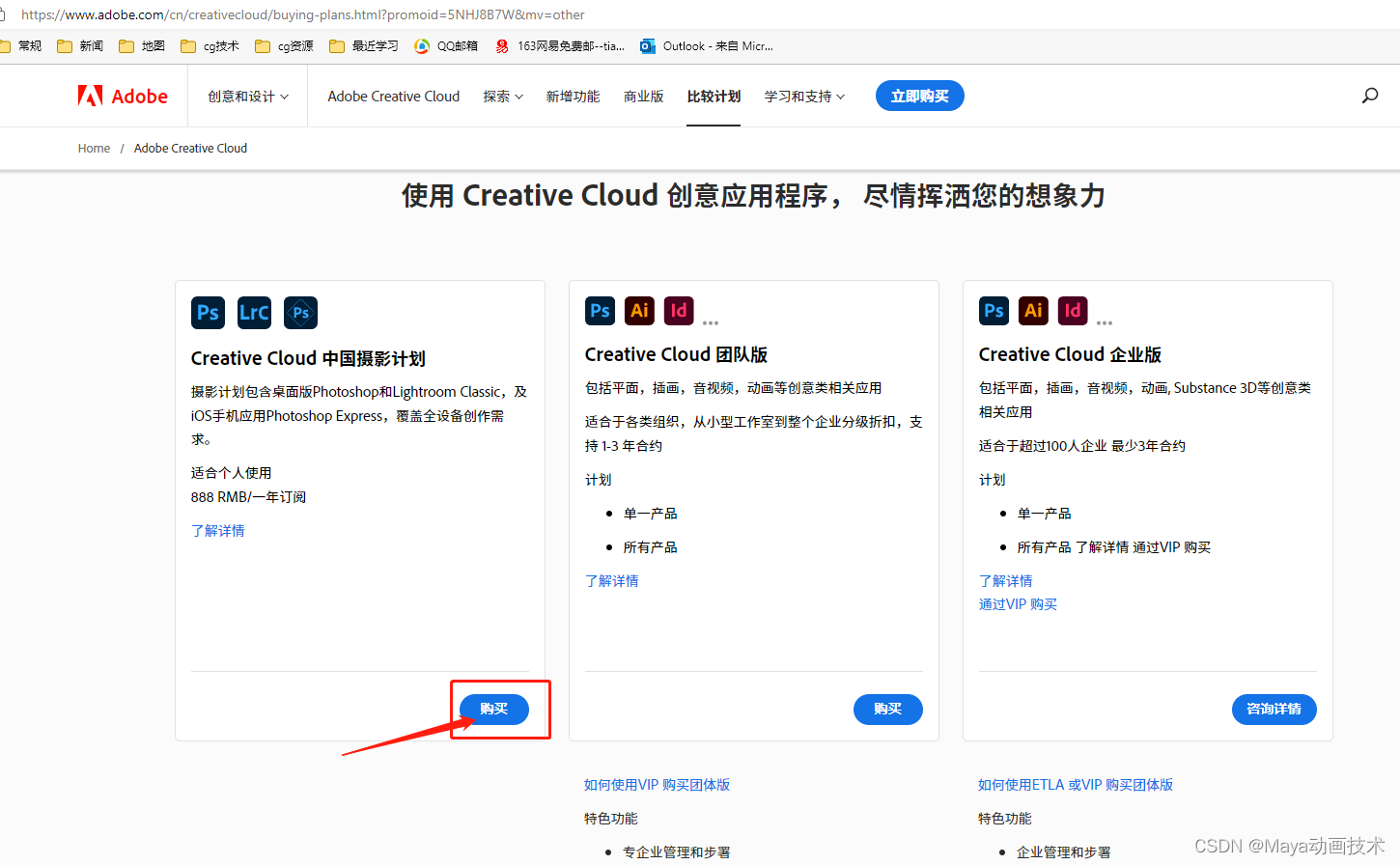Click the browser address bar URL
The height and width of the screenshot is (865, 1400).
coord(302,14)
